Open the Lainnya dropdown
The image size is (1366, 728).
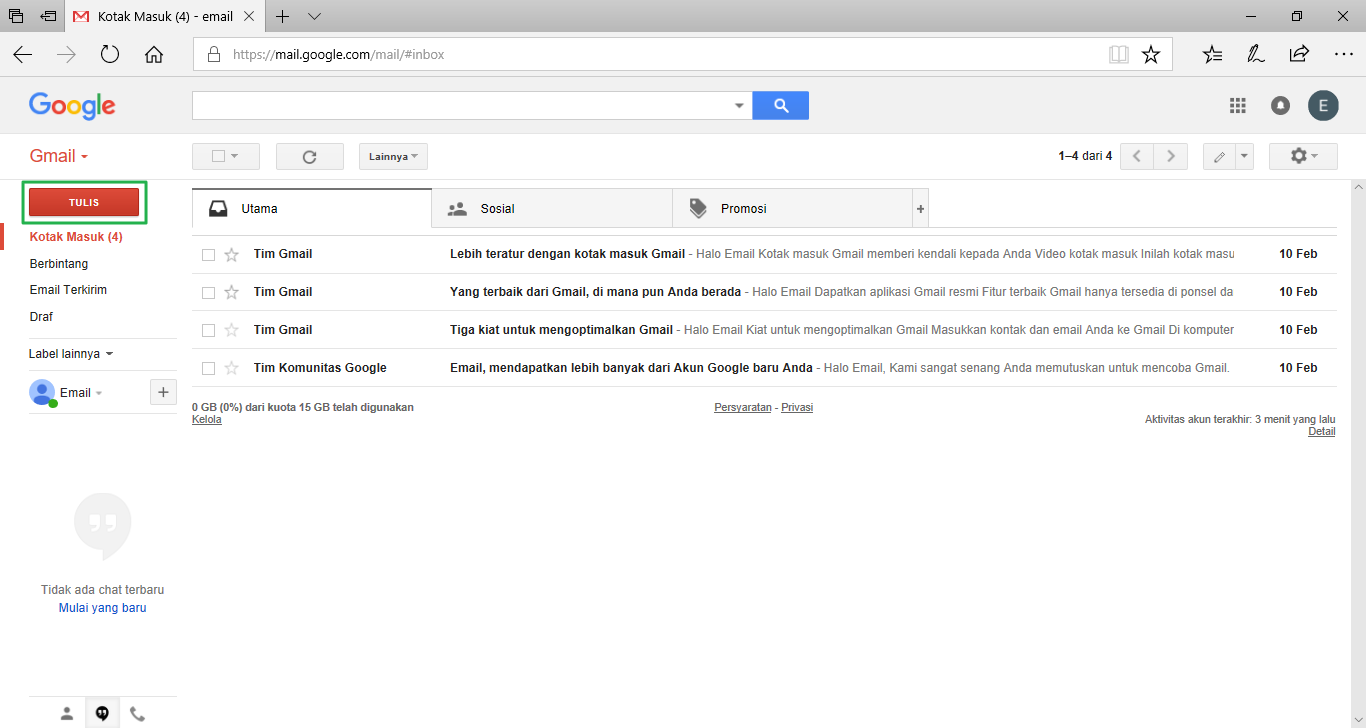[x=393, y=157]
